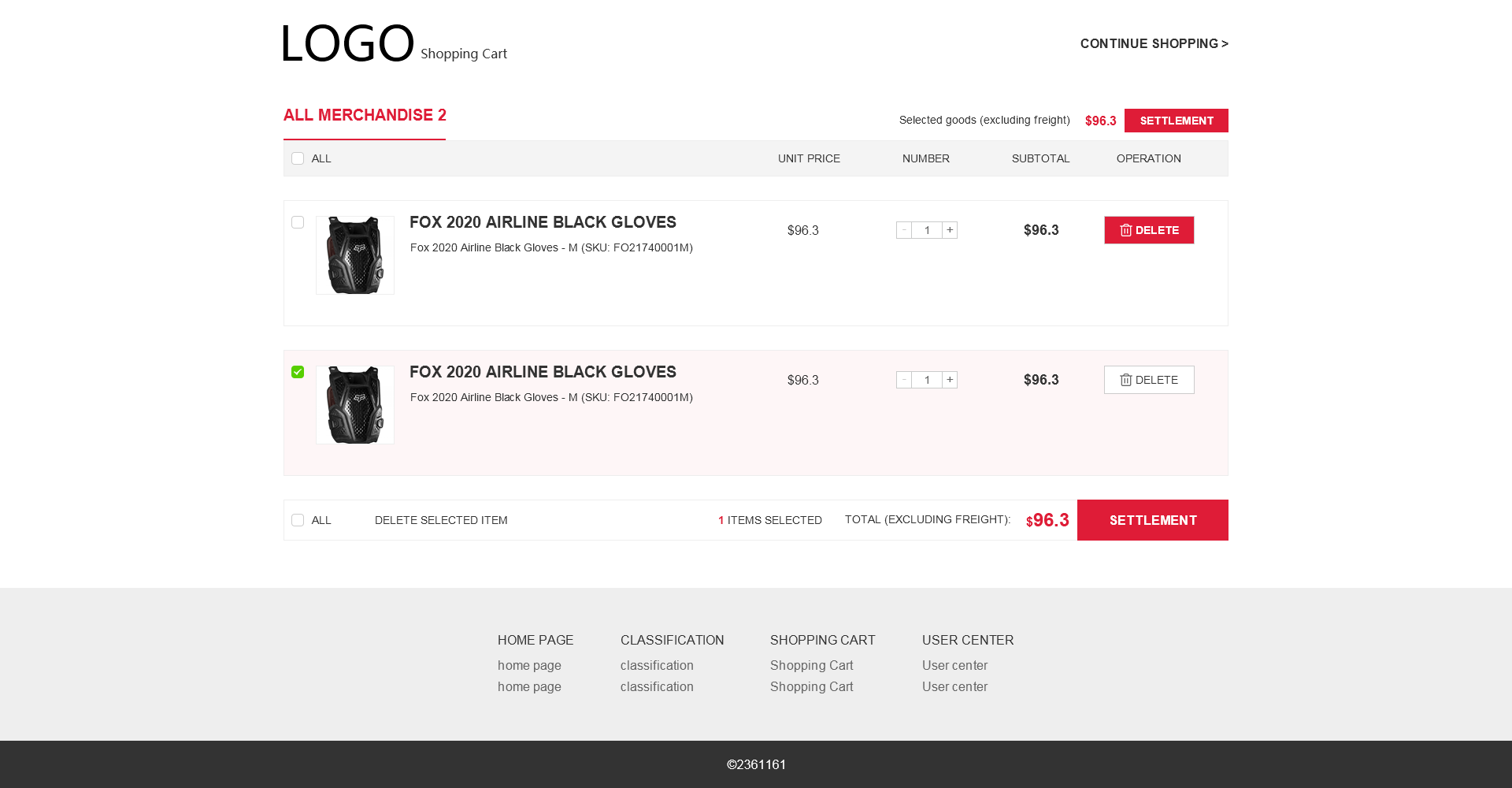Tick the bottom ALL checkbox
The height and width of the screenshot is (788, 1512).
[x=298, y=520]
